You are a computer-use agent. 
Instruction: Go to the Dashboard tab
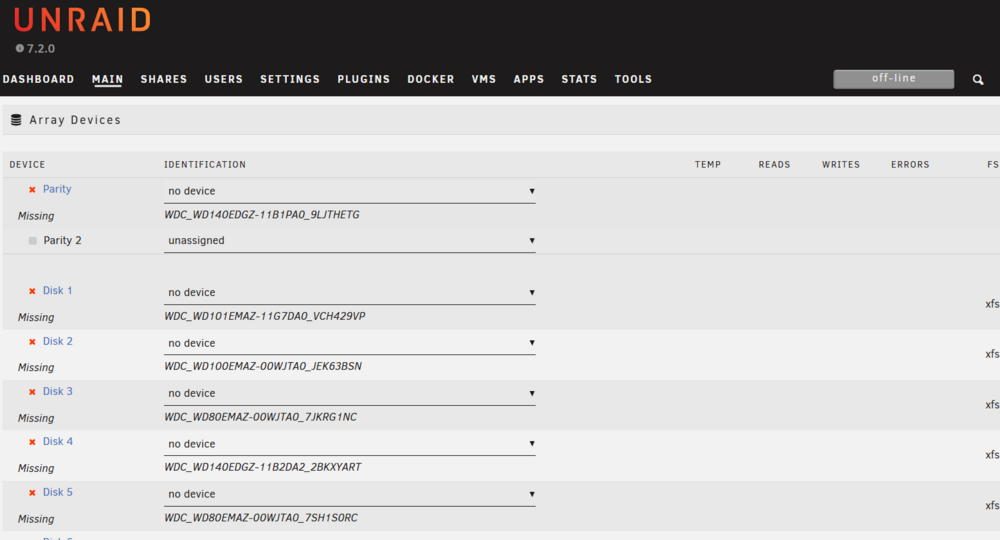click(38, 79)
